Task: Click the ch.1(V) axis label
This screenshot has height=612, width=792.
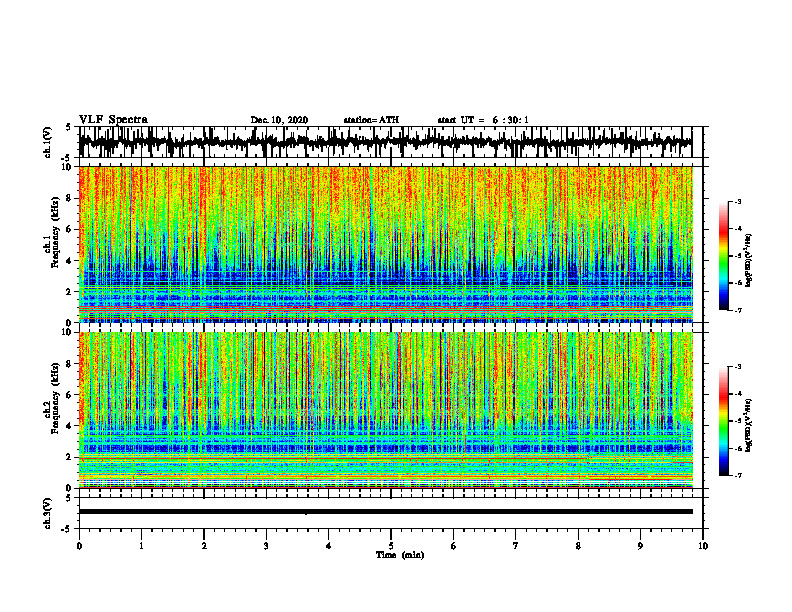Action: (x=48, y=142)
